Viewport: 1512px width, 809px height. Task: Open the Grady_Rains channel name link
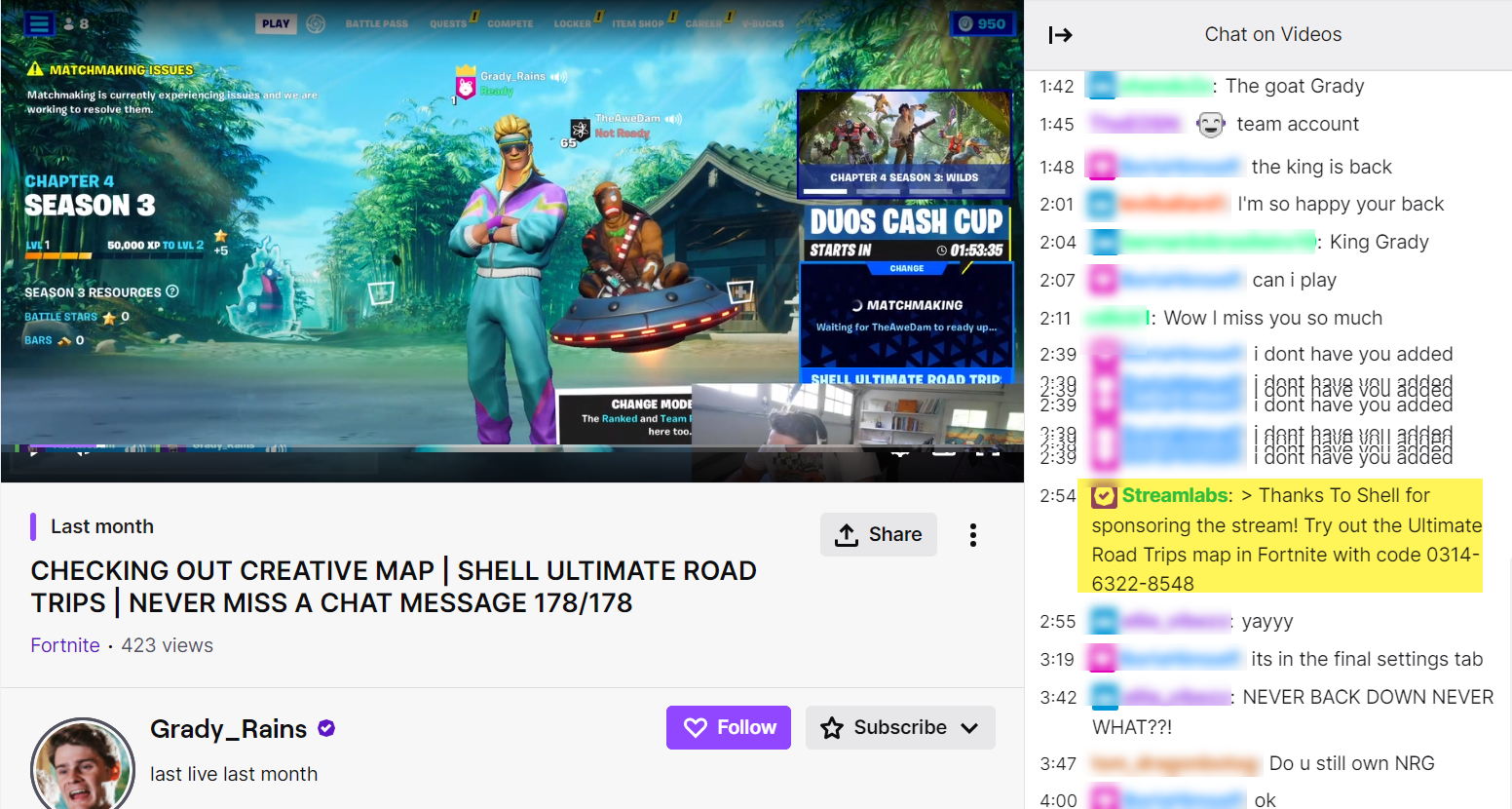(x=228, y=729)
